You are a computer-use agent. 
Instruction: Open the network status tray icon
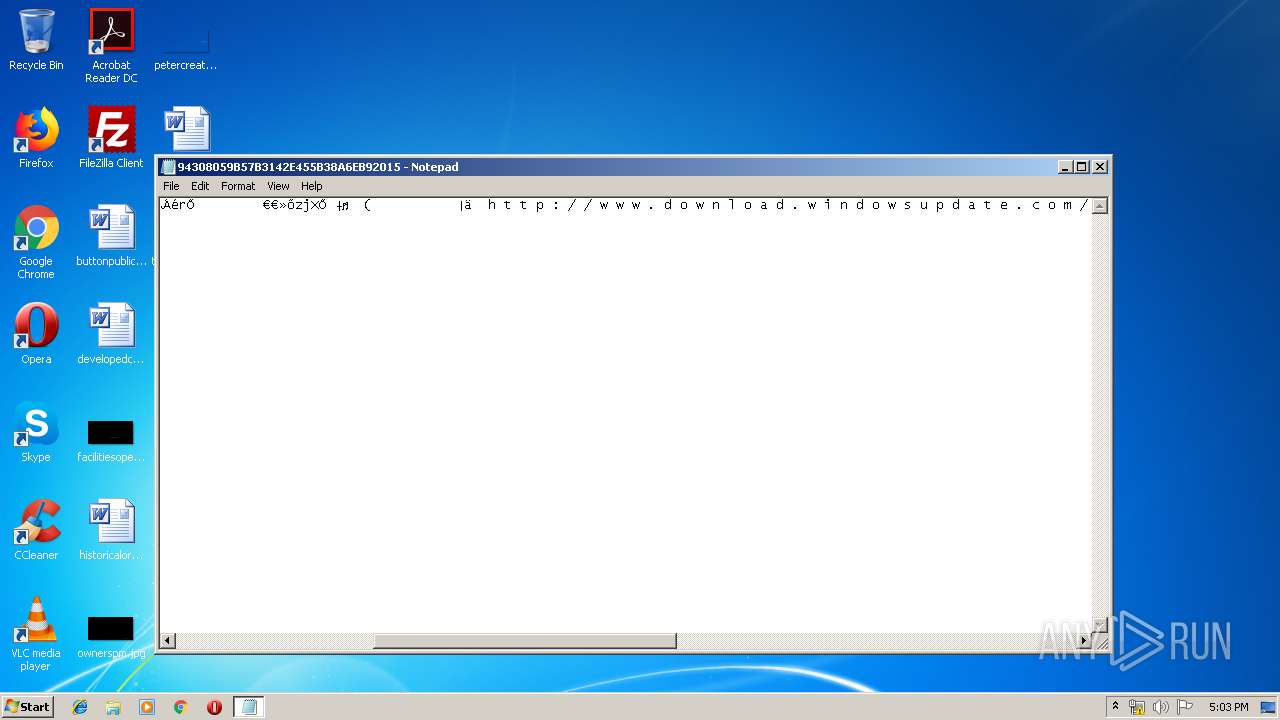click(1137, 707)
